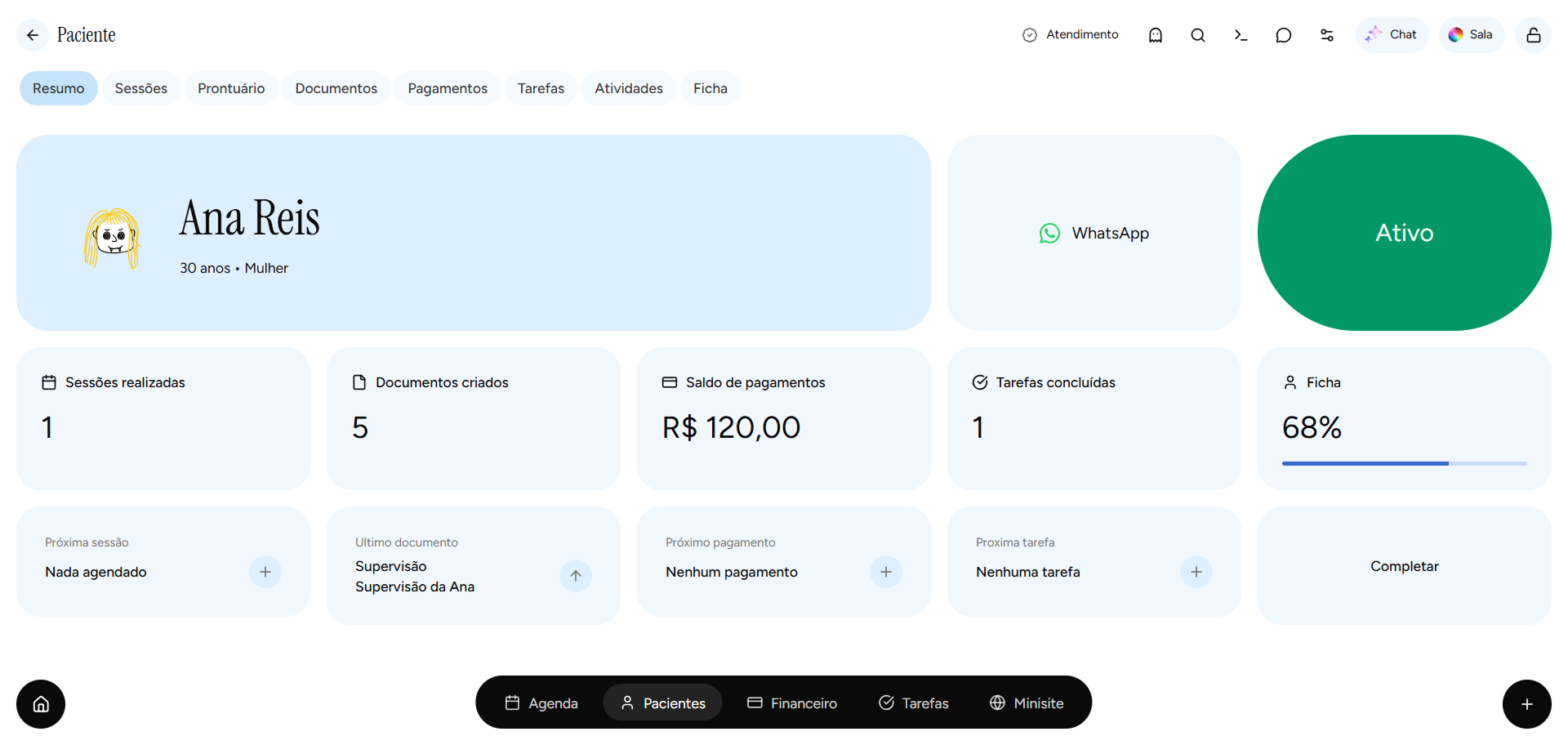The height and width of the screenshot is (745, 1568).
Task: Switch to the Prontuário tab
Action: click(x=231, y=88)
